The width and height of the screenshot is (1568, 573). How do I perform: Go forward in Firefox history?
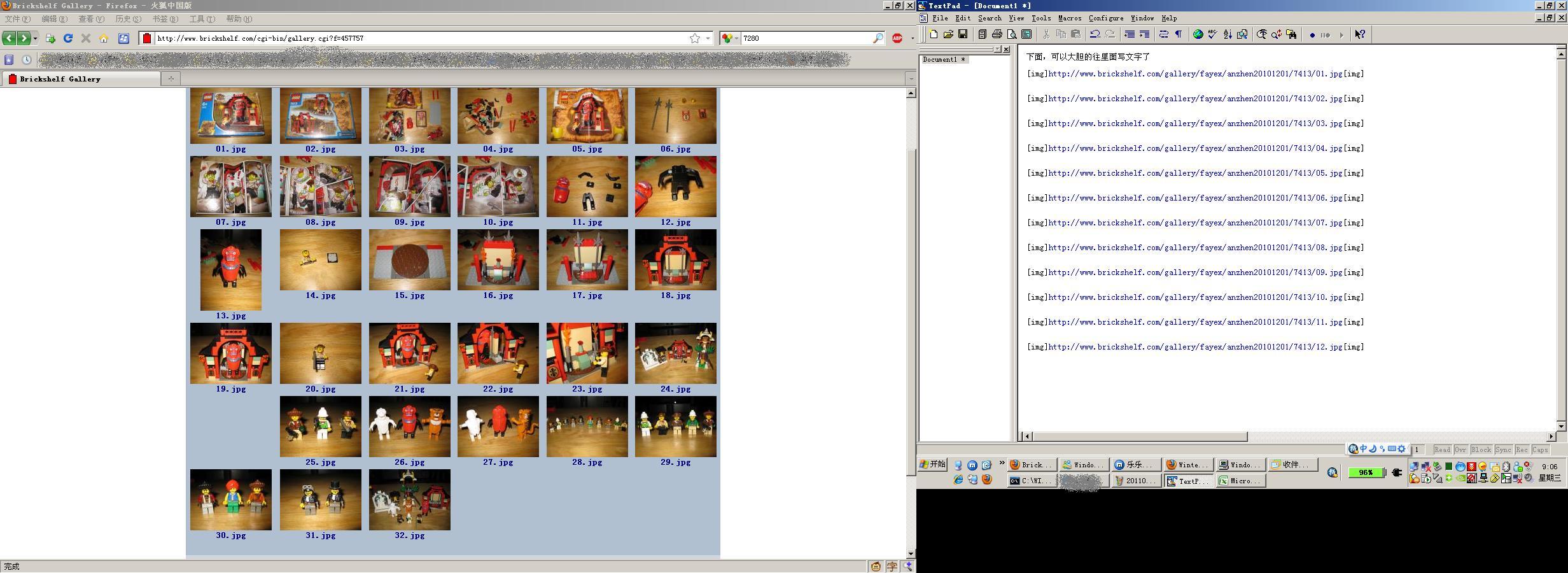[24, 38]
